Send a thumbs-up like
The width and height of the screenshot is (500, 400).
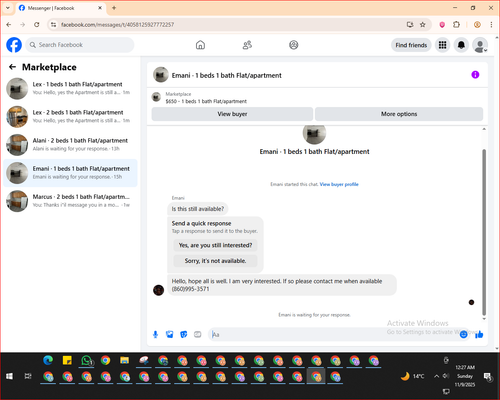click(479, 334)
